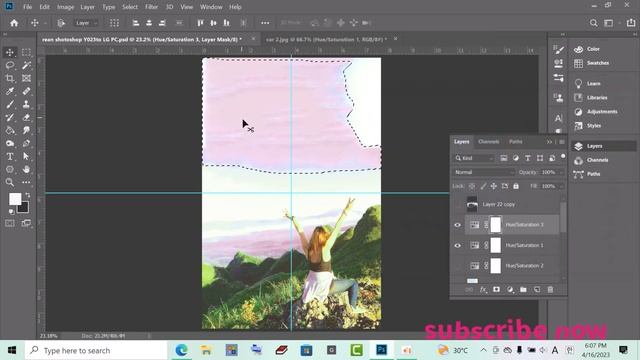Open the Fill value dropdown

click(561, 186)
